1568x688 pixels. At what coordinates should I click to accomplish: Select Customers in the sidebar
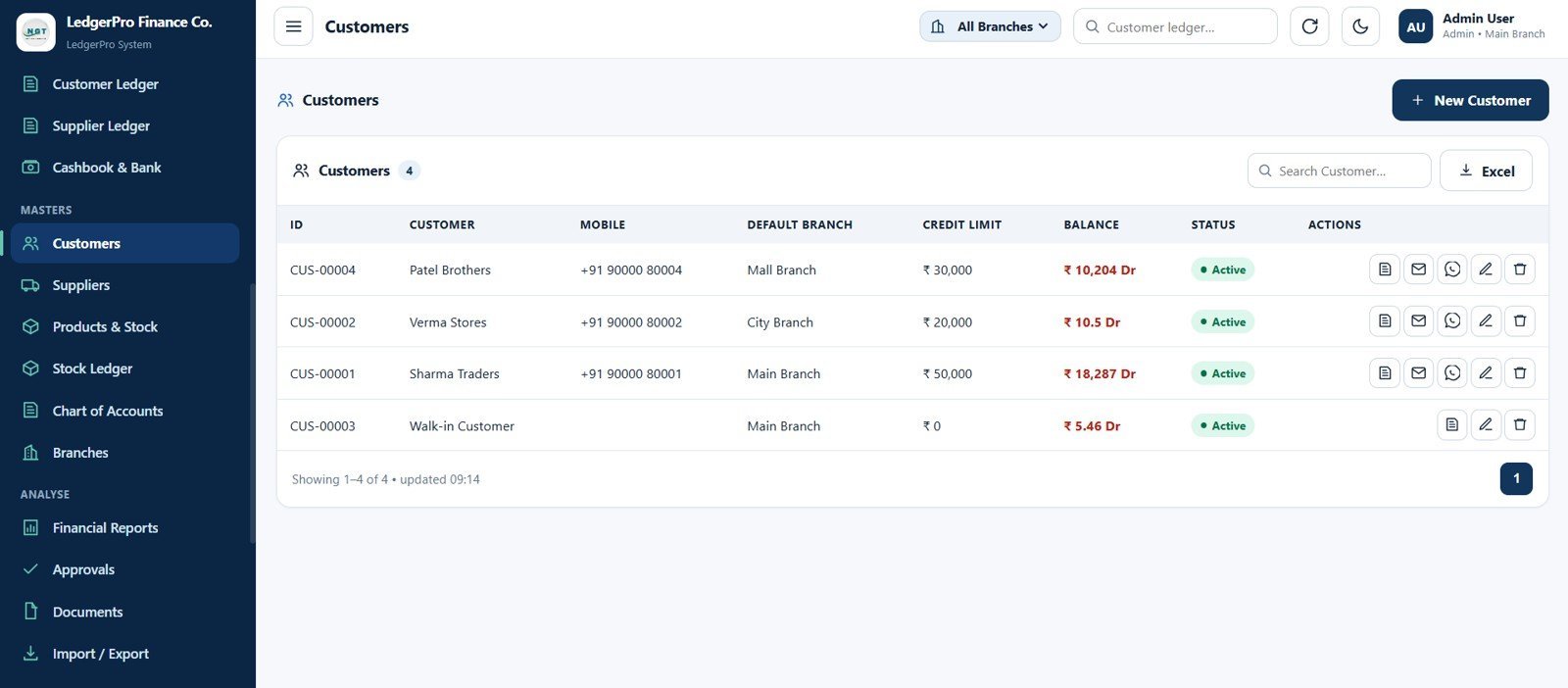click(x=124, y=243)
